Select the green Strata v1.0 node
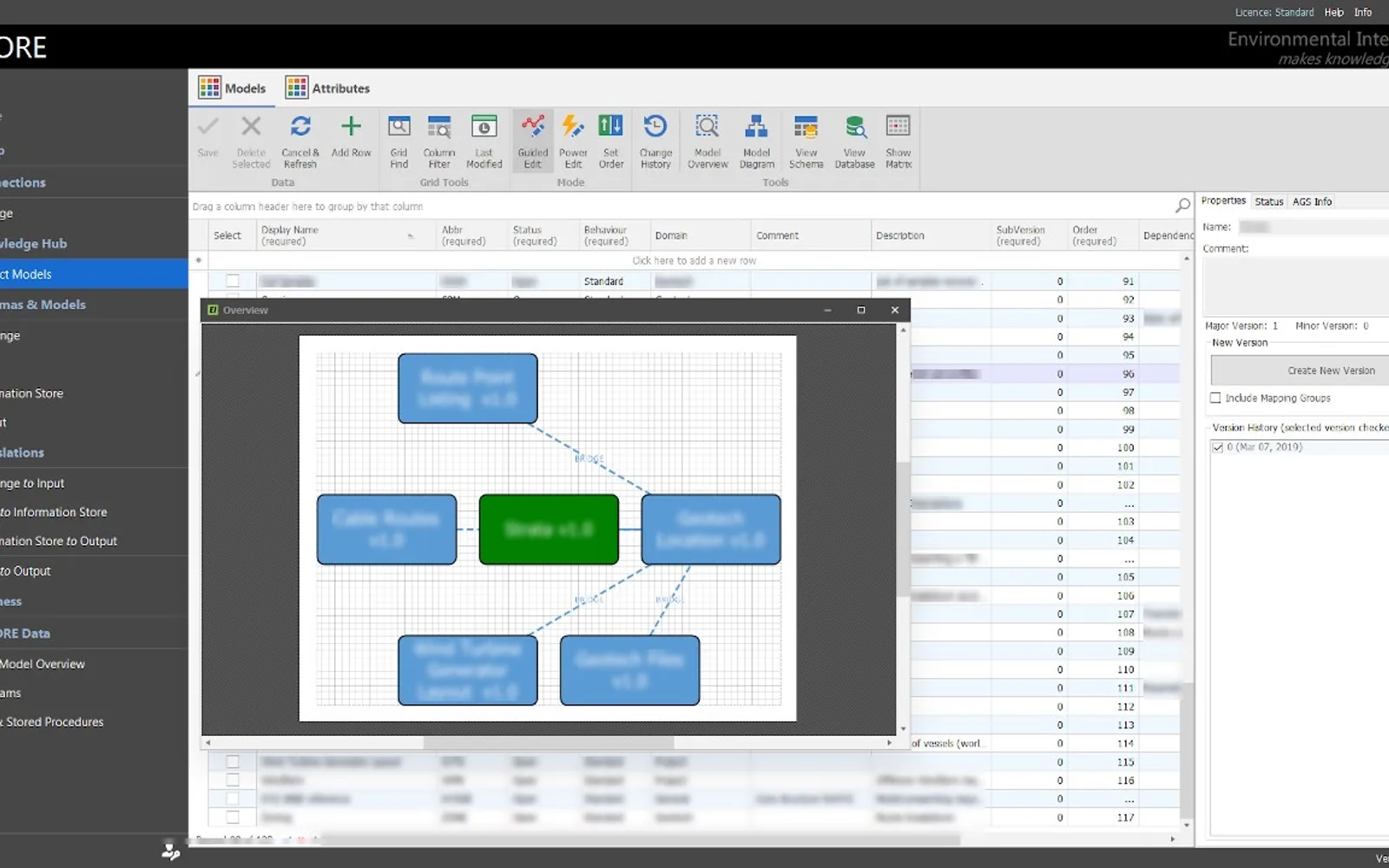Image resolution: width=1389 pixels, height=868 pixels. [x=549, y=529]
